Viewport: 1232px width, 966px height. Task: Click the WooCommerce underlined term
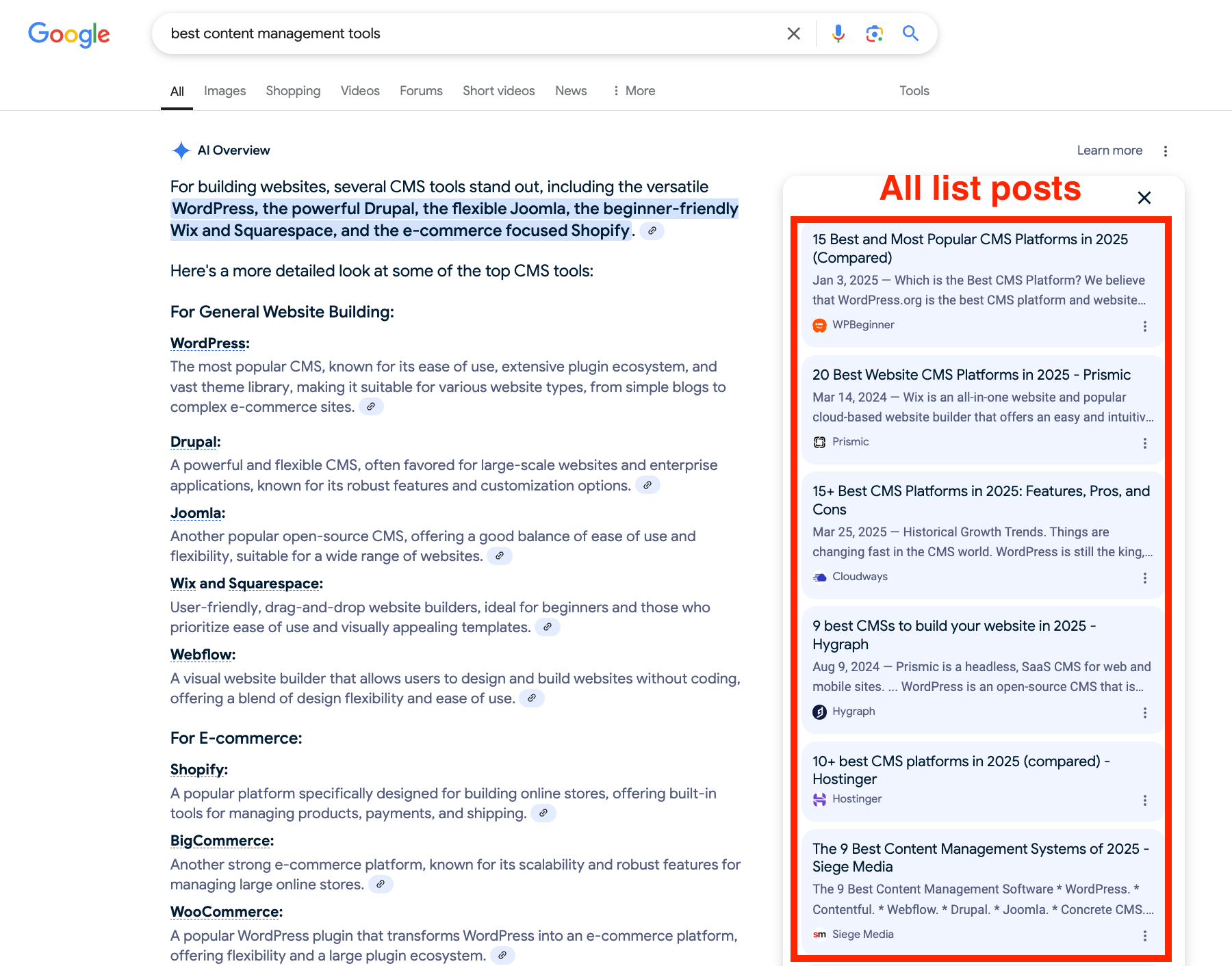coord(225,912)
